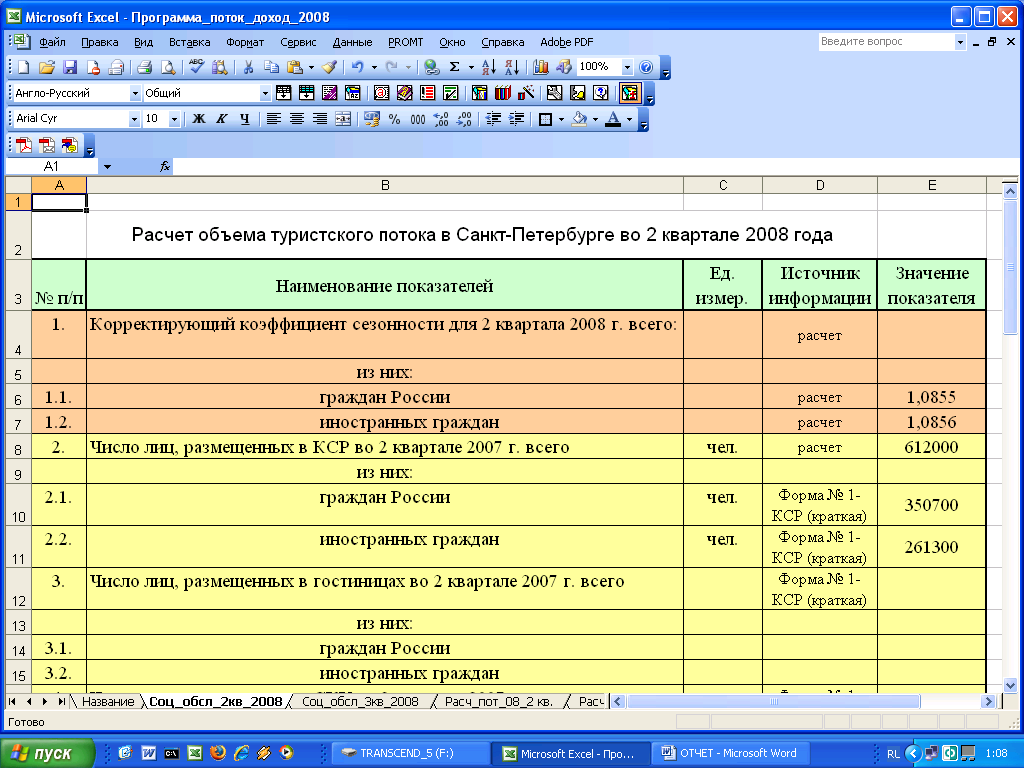Click the AutoSum sigma icon

point(455,67)
